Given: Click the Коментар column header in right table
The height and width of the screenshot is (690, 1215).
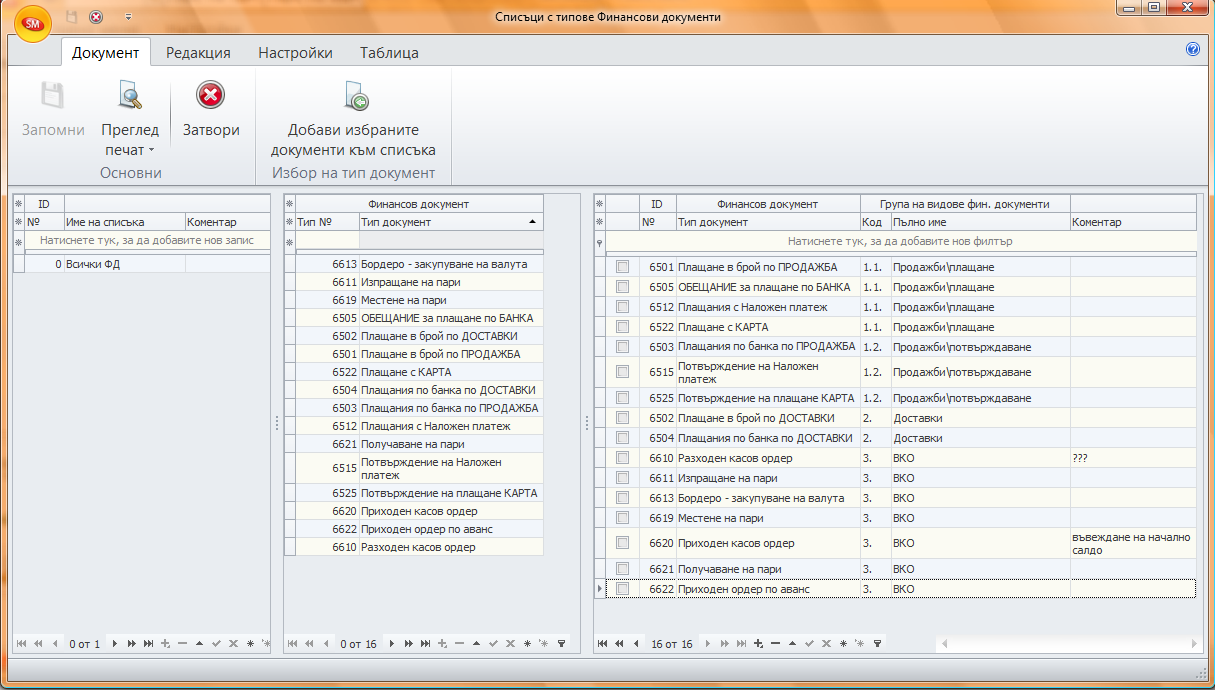Looking at the screenshot, I should (1132, 222).
